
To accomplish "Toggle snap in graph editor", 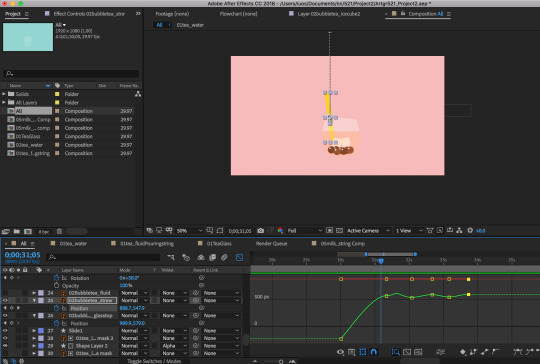I will click(x=374, y=352).
